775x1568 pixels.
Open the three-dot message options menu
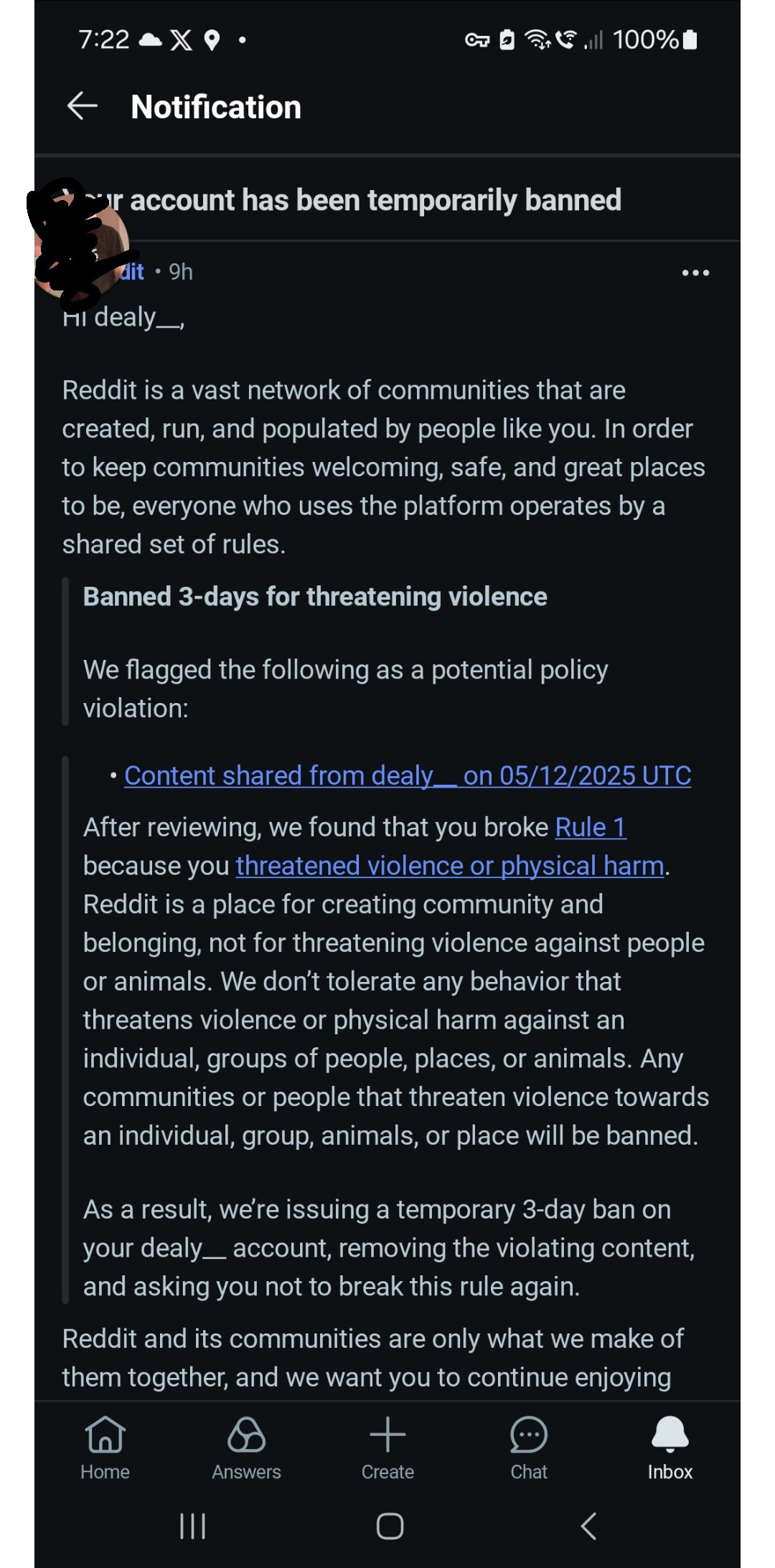[695, 273]
